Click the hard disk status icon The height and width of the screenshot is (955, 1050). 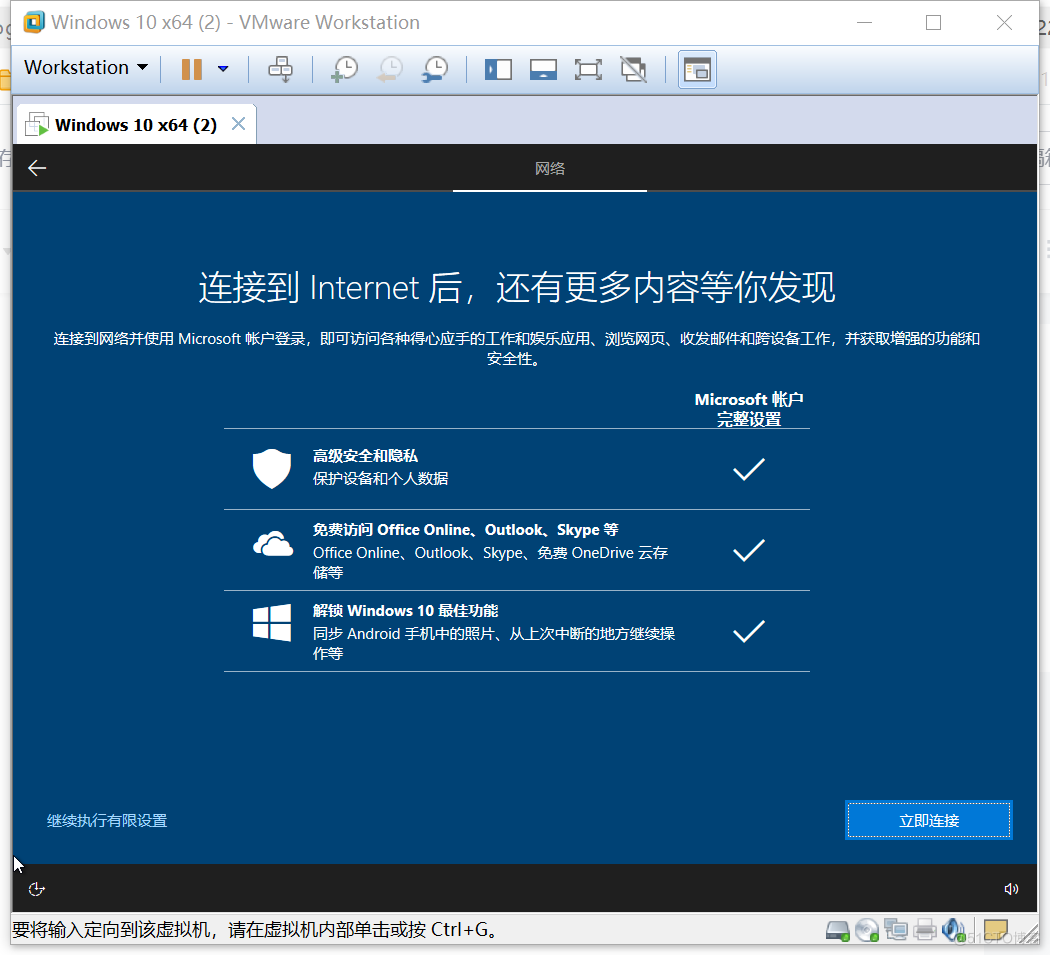(838, 930)
